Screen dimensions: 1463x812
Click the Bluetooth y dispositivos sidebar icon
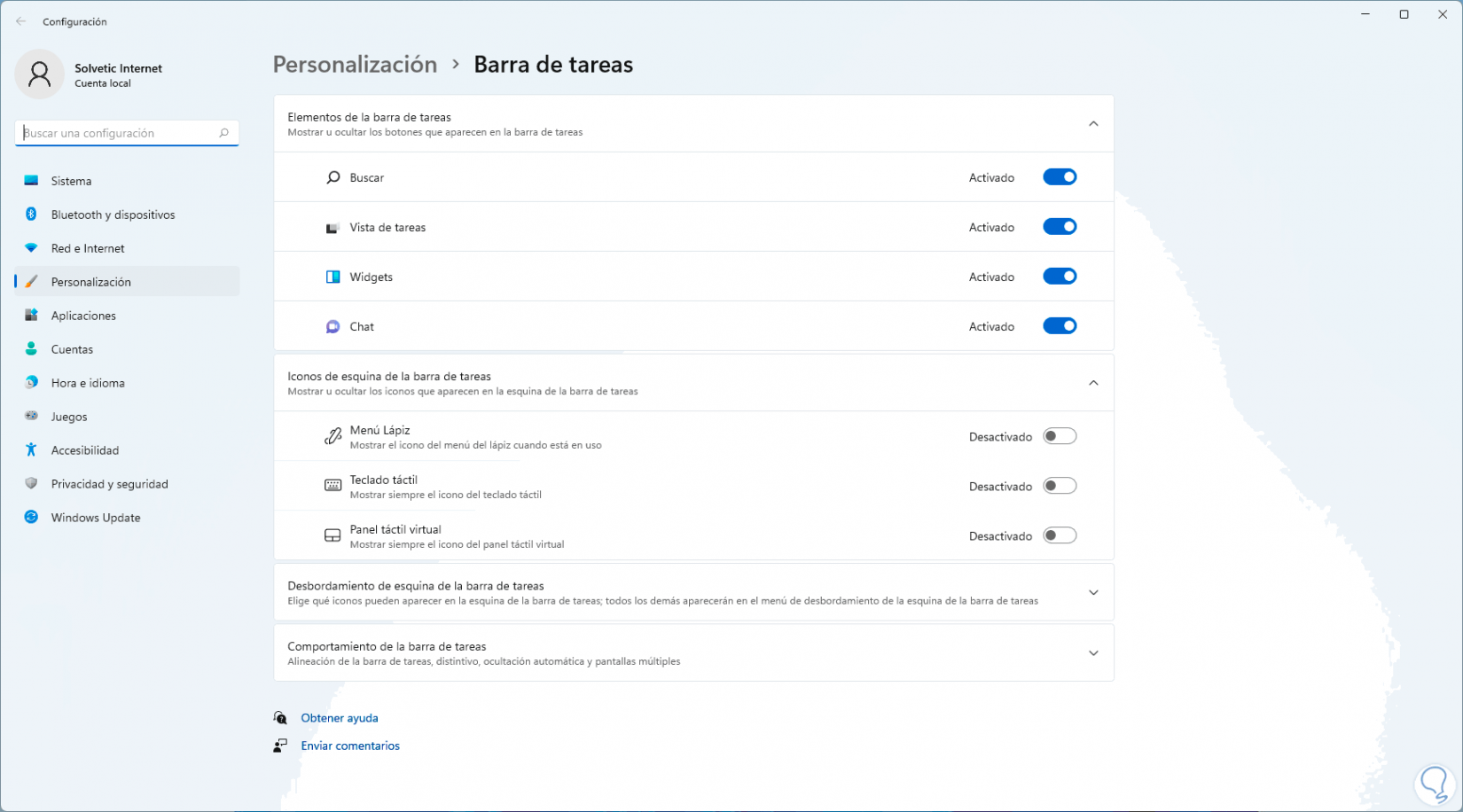(31, 215)
